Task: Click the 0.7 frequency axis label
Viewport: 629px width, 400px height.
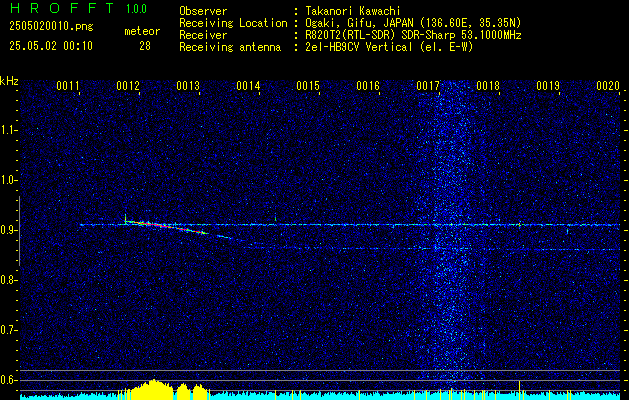Action: [8, 330]
